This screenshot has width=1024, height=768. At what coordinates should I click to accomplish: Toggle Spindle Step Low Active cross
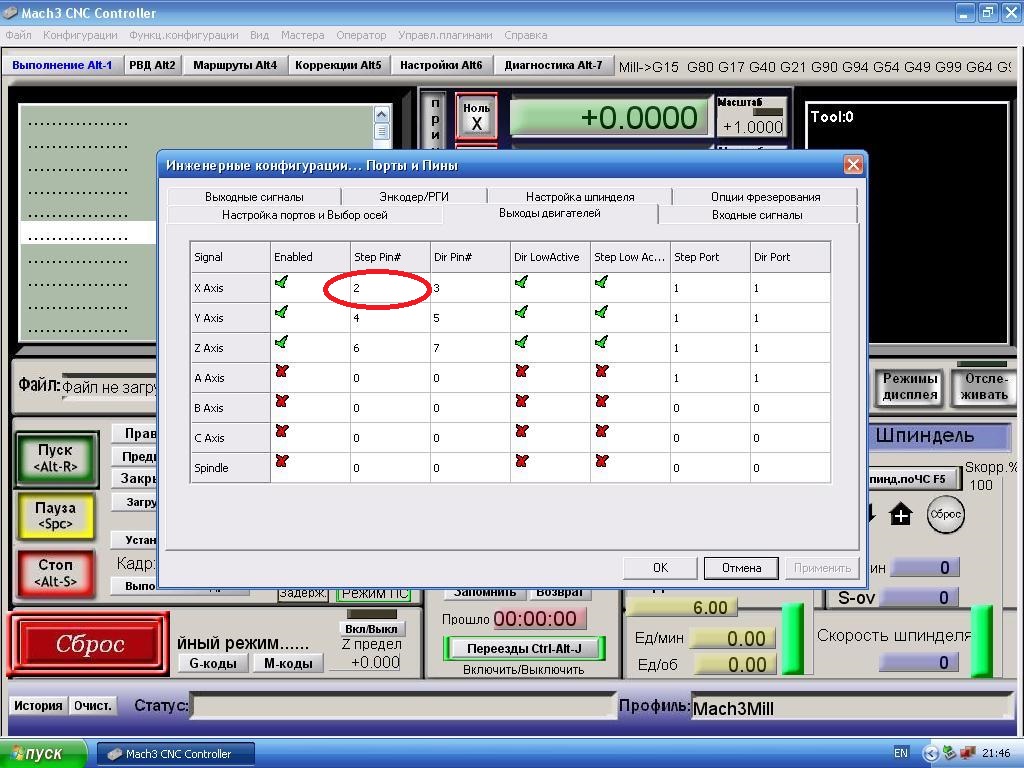pyautogui.click(x=601, y=462)
